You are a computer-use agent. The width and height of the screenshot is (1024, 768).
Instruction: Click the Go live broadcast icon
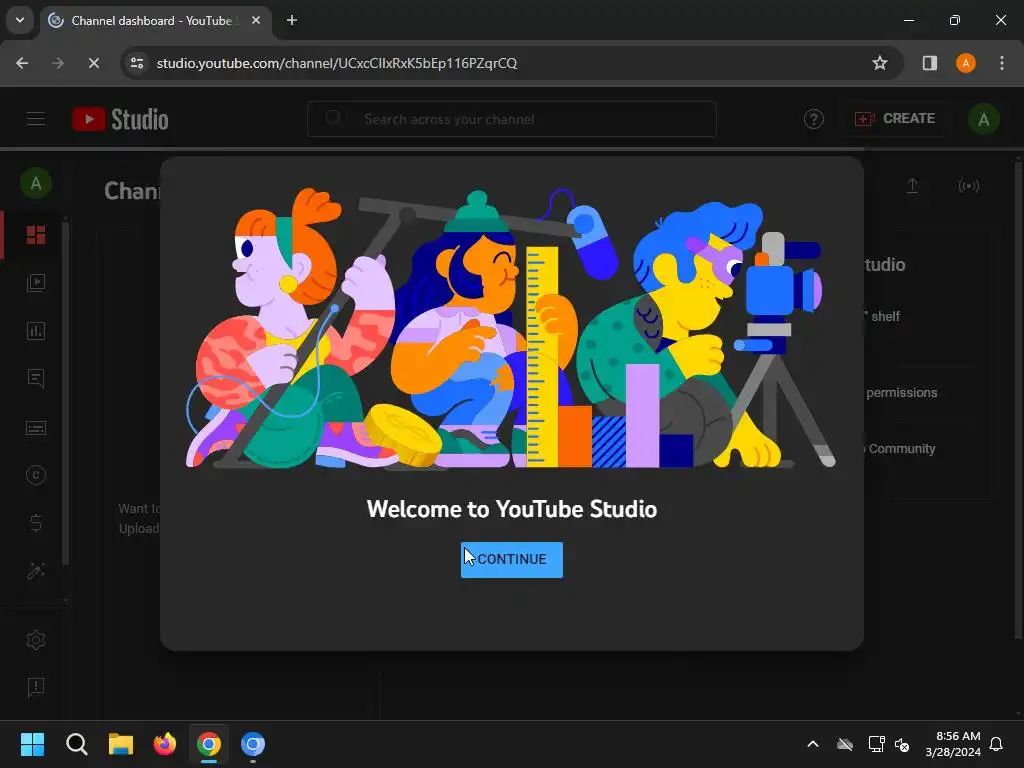coord(968,186)
